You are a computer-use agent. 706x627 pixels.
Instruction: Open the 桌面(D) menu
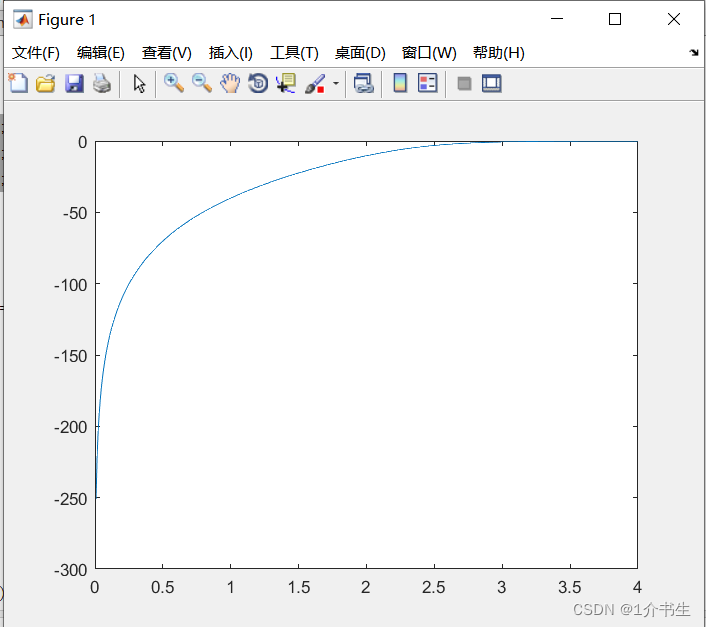[x=360, y=53]
